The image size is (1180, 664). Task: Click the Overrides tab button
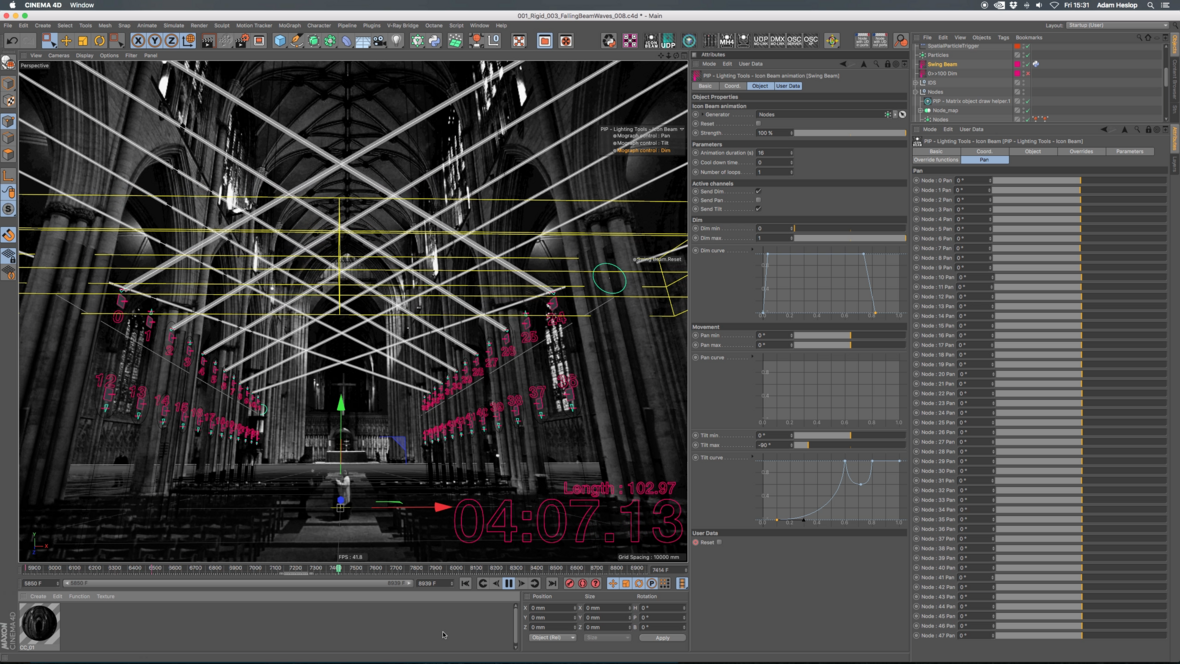tap(1081, 152)
